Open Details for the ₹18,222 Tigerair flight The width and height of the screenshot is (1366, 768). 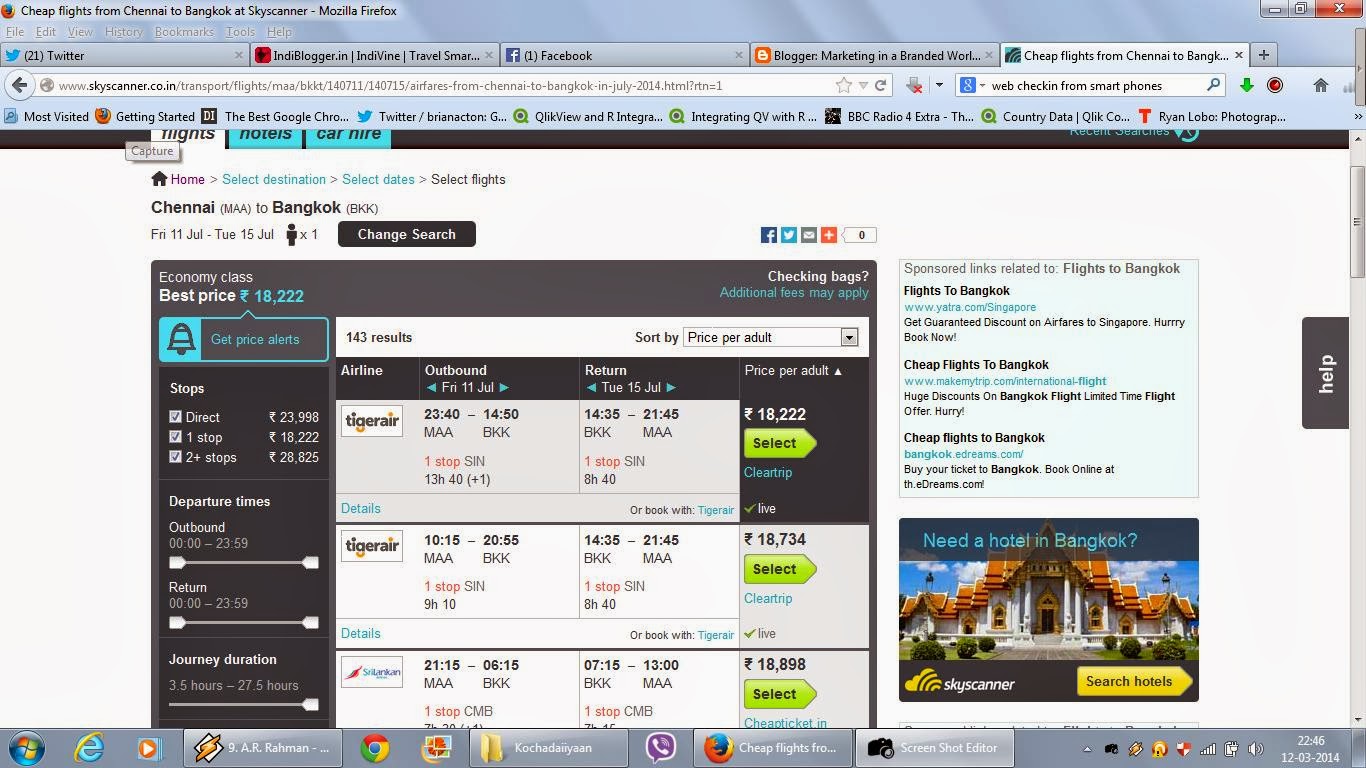tap(360, 508)
